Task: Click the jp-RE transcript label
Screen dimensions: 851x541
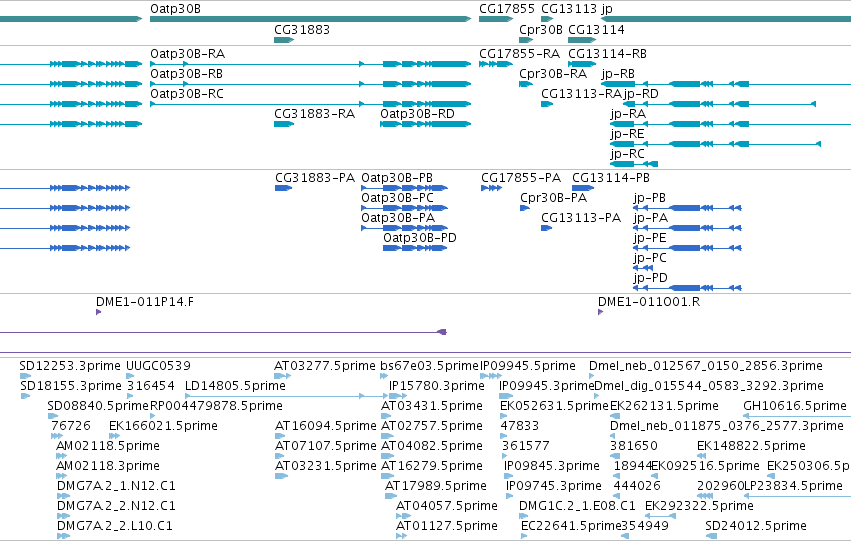Action: [x=627, y=134]
